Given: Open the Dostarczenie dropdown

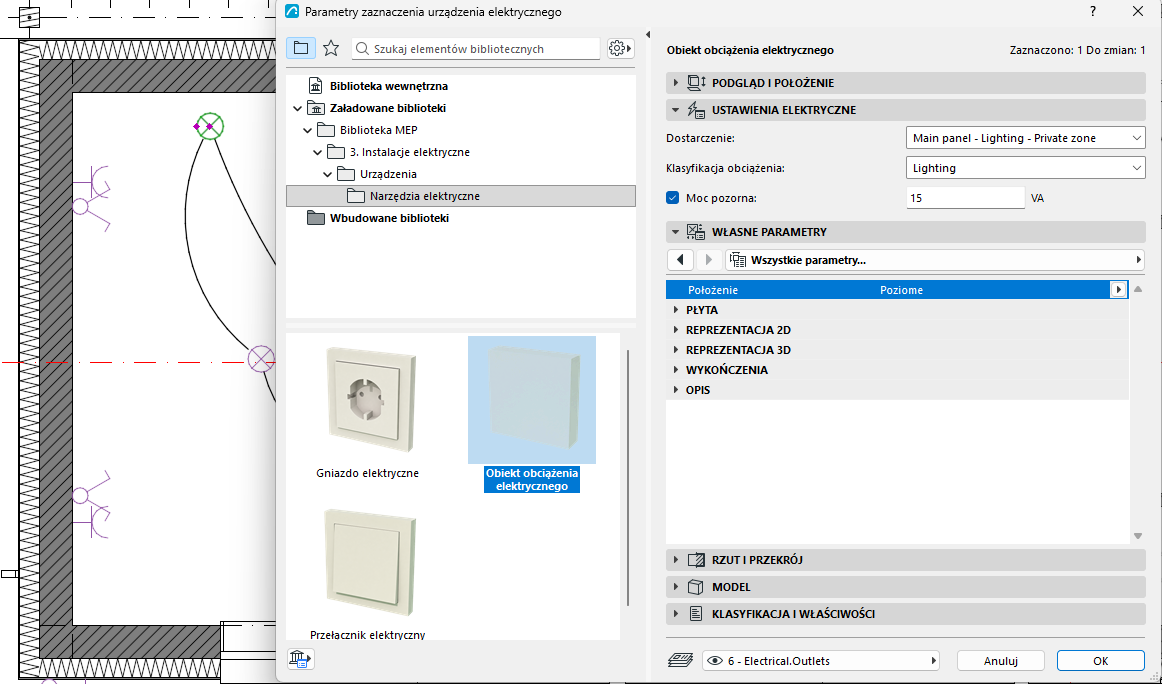Looking at the screenshot, I should [1026, 138].
